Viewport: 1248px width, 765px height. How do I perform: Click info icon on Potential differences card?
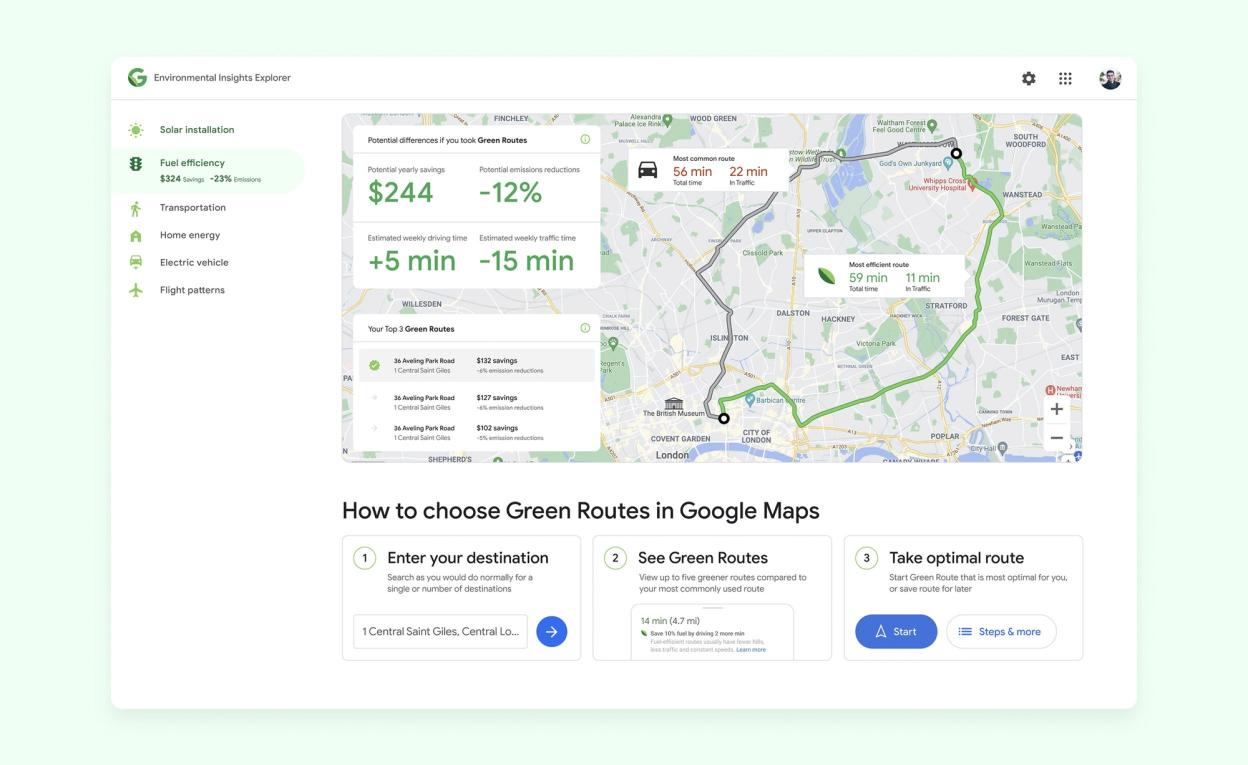(585, 139)
